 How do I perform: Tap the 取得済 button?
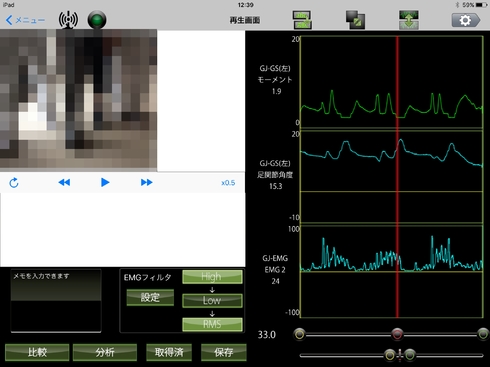[169, 352]
